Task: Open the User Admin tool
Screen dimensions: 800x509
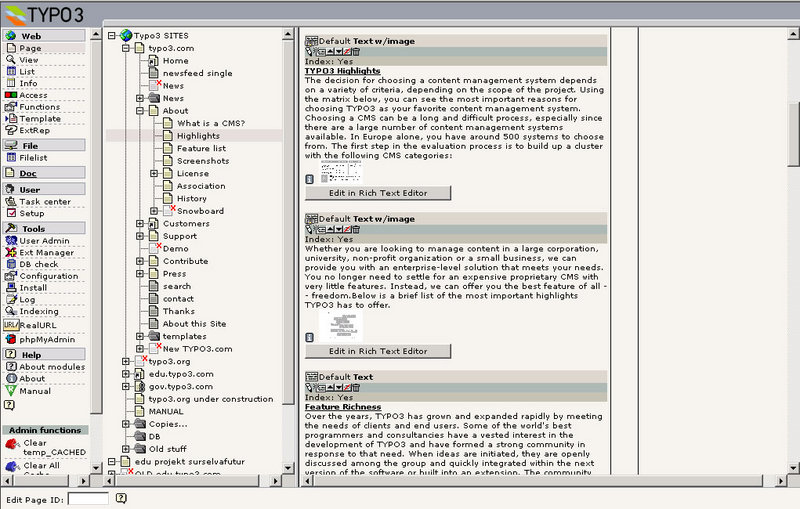Action: tap(44, 241)
